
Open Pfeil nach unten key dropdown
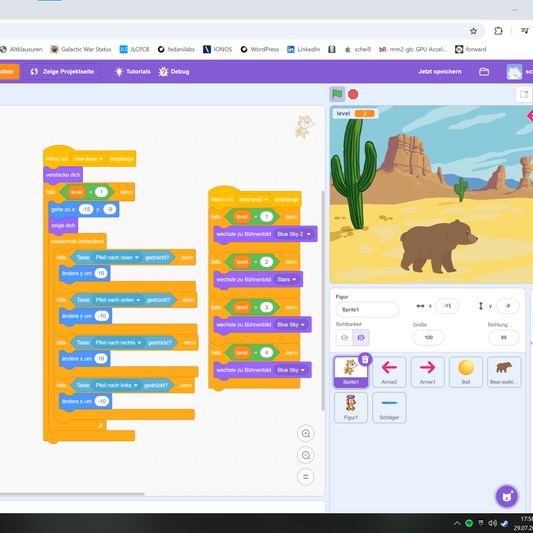(118, 300)
